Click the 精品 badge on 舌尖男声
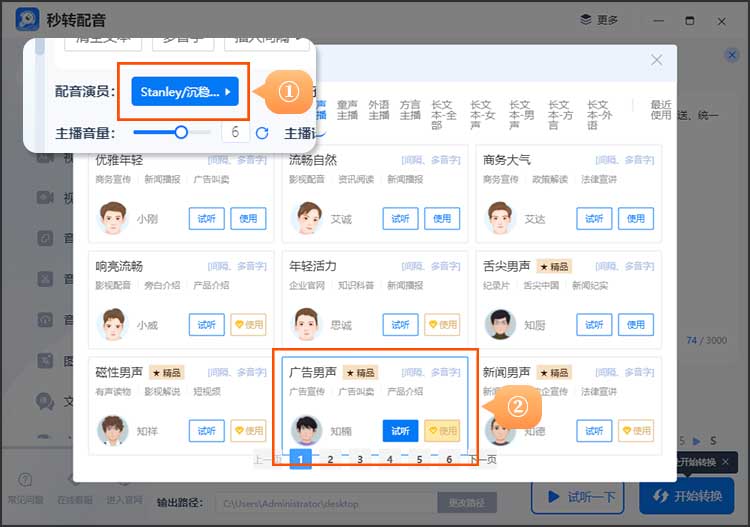Image resolution: width=750 pixels, height=527 pixels. (554, 266)
